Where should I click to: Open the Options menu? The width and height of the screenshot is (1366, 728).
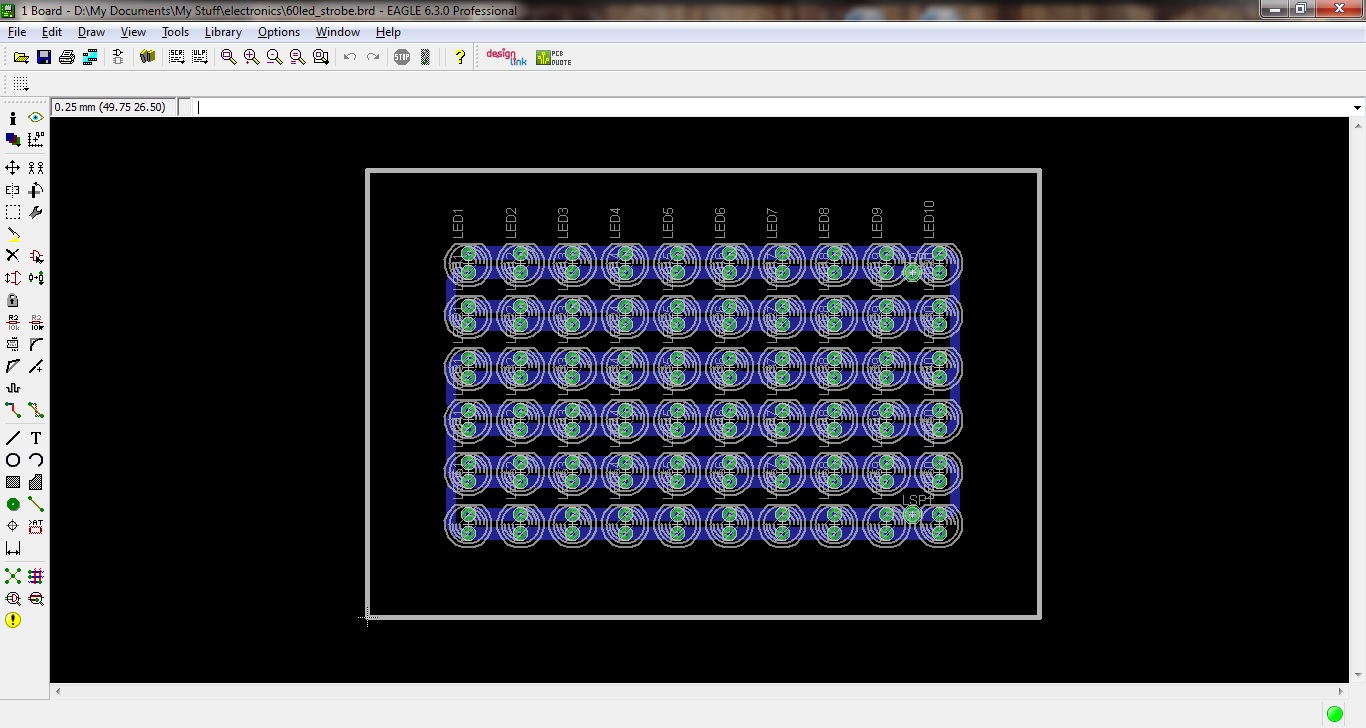[x=278, y=31]
